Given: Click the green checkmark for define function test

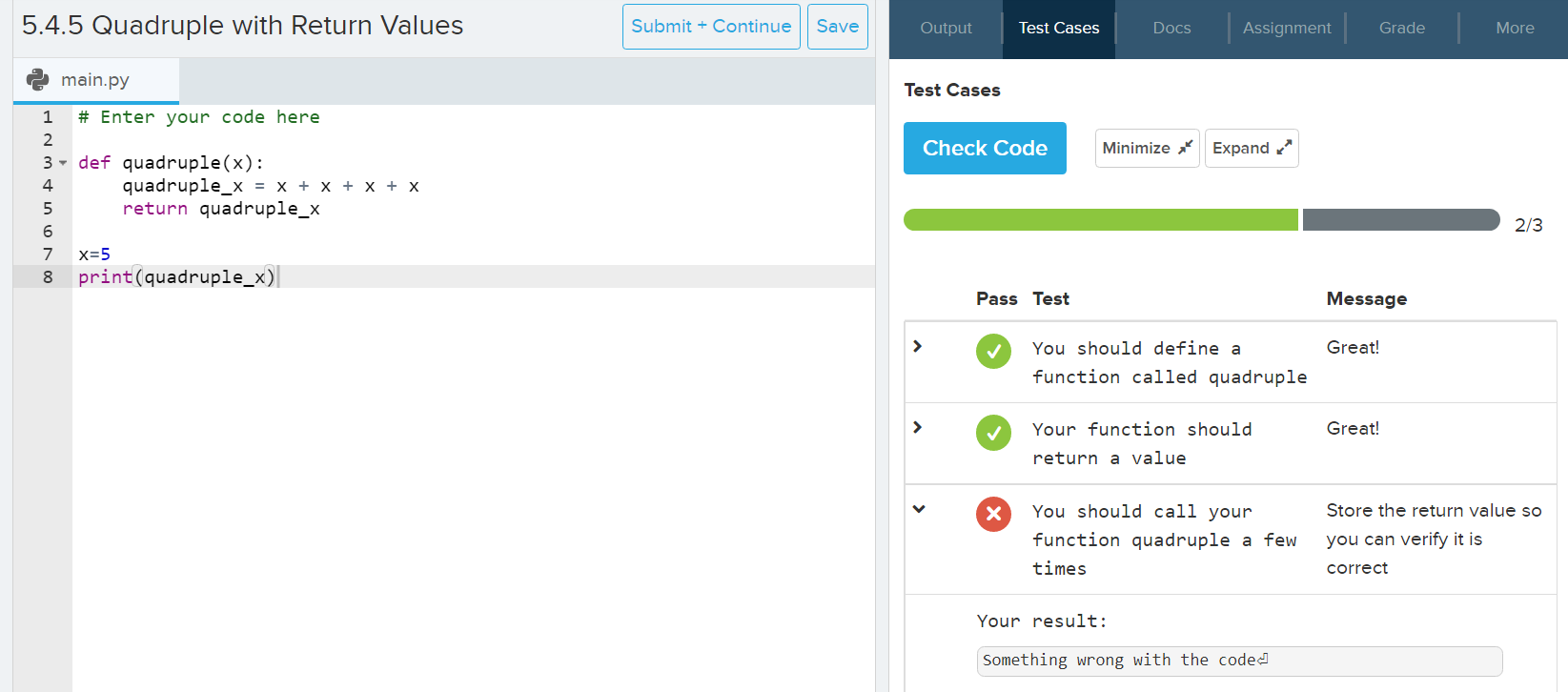Looking at the screenshot, I should coord(993,351).
